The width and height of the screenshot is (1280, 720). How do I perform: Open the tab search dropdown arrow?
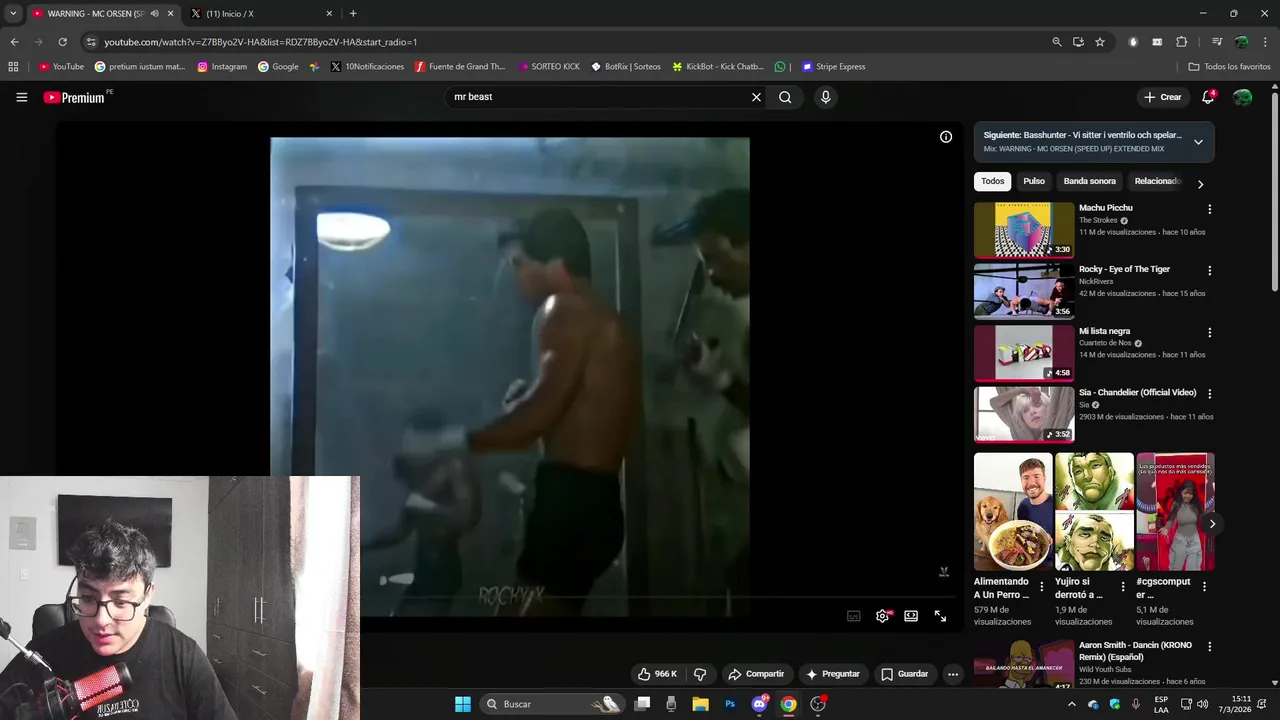tap(12, 14)
